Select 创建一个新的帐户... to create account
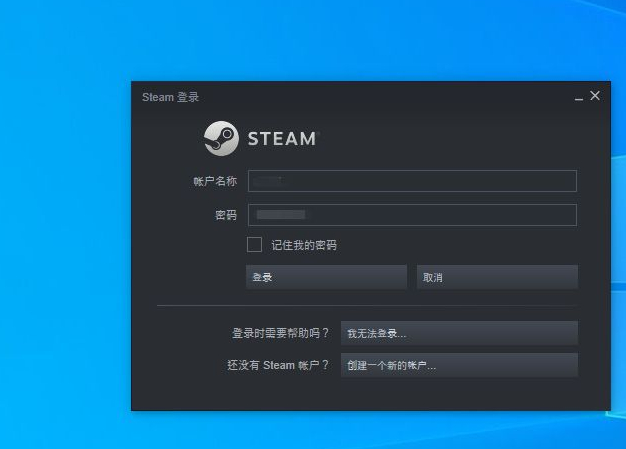The width and height of the screenshot is (626, 449). [459, 365]
